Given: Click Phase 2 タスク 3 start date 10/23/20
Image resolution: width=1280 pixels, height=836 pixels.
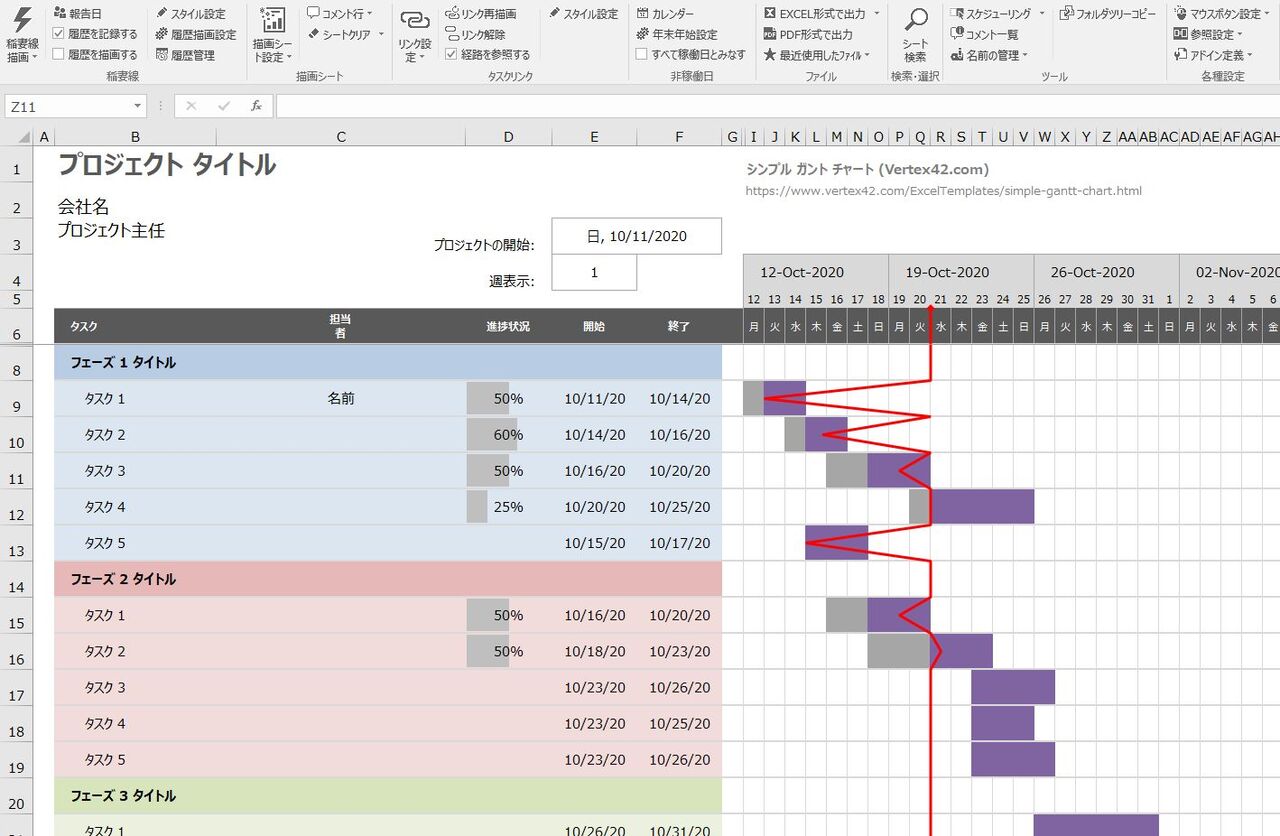Looking at the screenshot, I should coord(594,687).
